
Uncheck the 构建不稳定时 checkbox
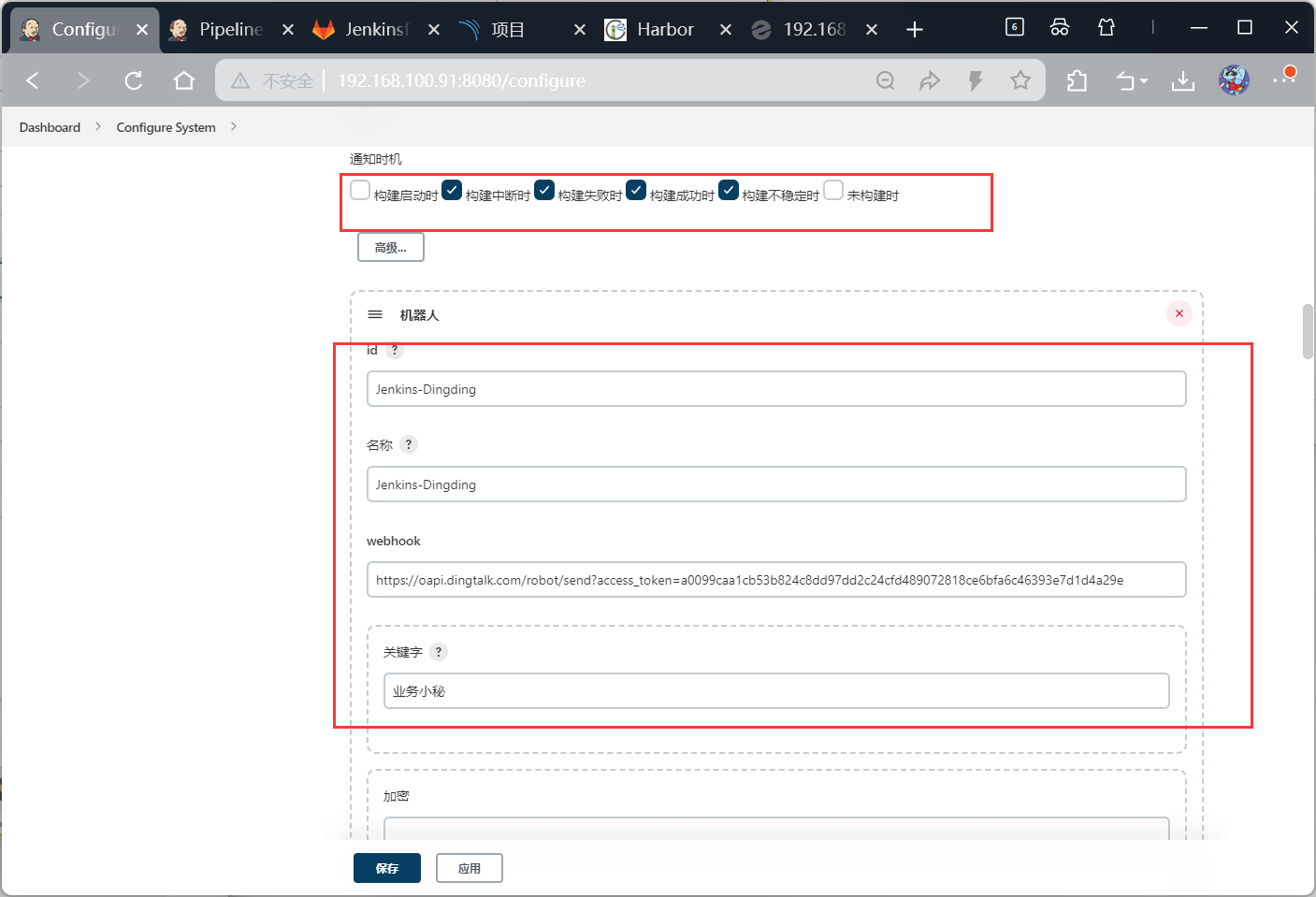pyautogui.click(x=729, y=190)
